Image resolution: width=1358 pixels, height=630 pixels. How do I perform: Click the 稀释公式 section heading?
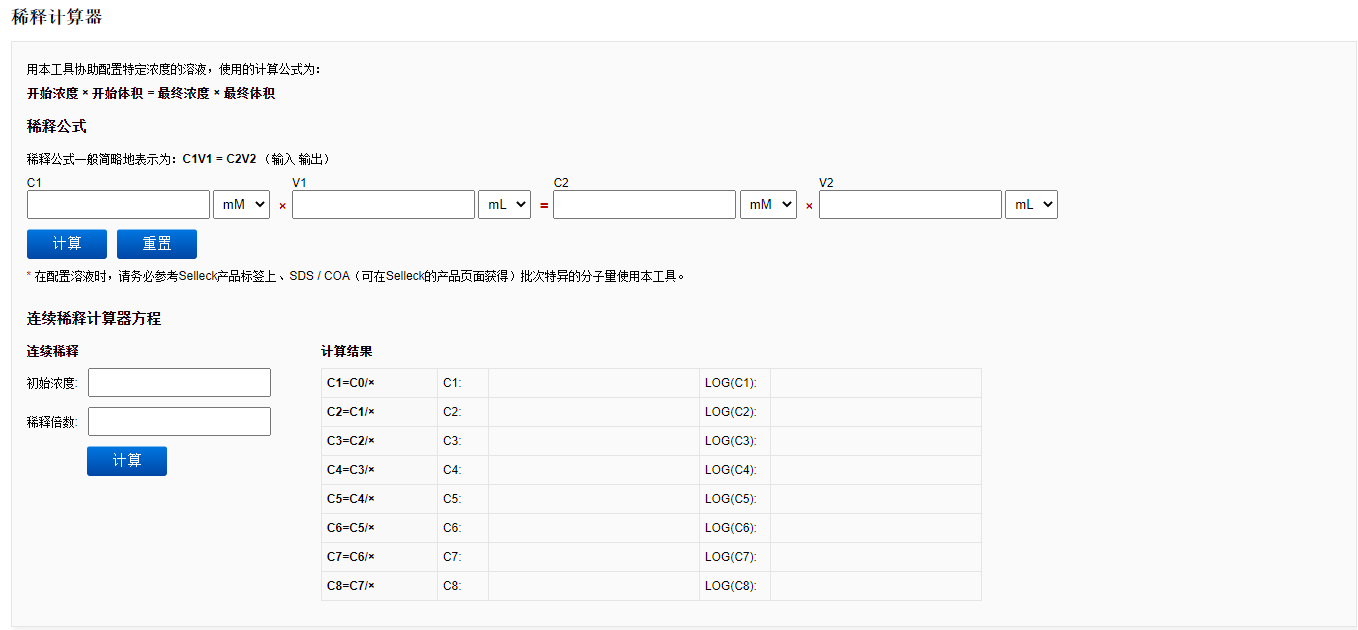(x=55, y=126)
